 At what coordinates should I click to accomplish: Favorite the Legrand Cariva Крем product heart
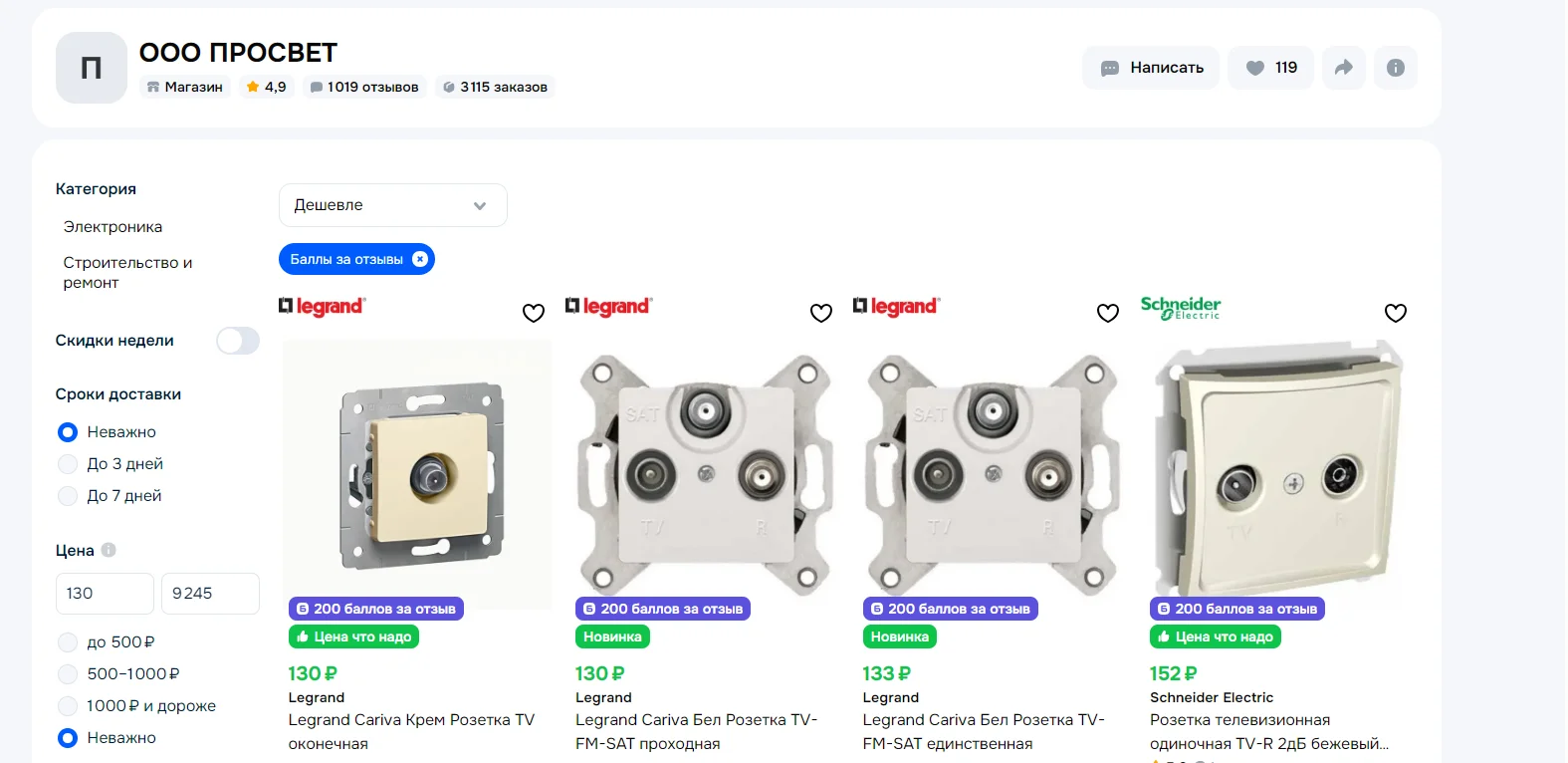pos(534,313)
